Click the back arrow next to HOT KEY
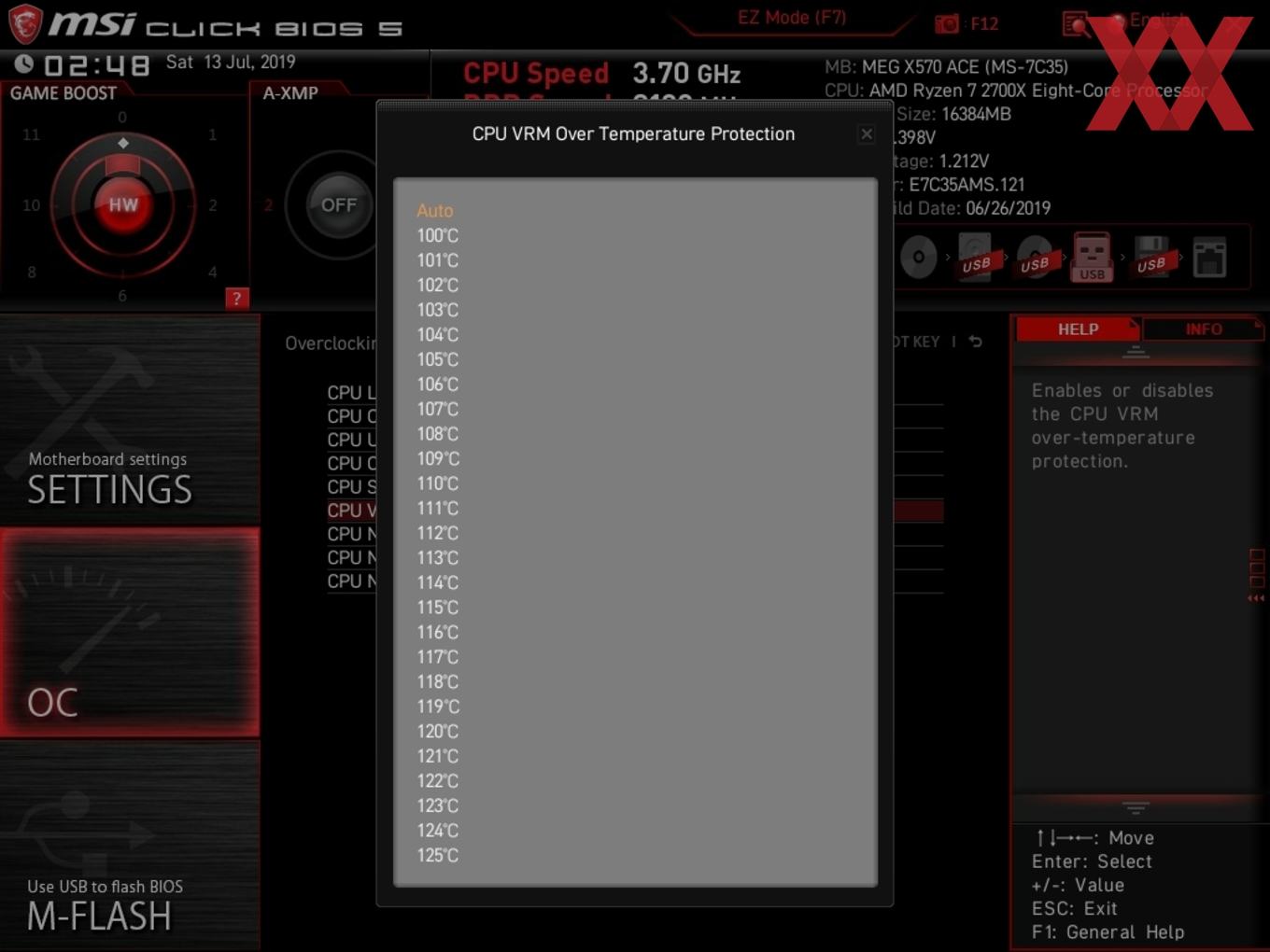The width and height of the screenshot is (1270, 952). point(975,342)
